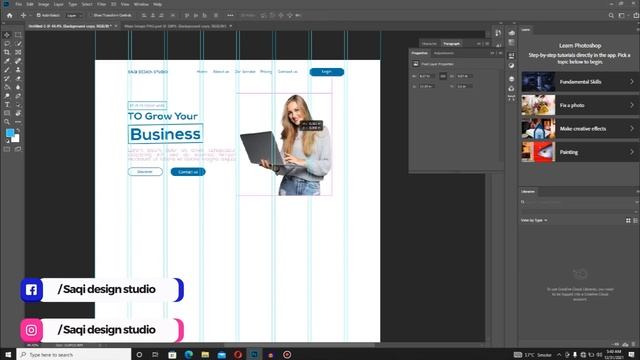The height and width of the screenshot is (360, 640).
Task: Open Fundamental Skills tutorial
Action: [579, 82]
